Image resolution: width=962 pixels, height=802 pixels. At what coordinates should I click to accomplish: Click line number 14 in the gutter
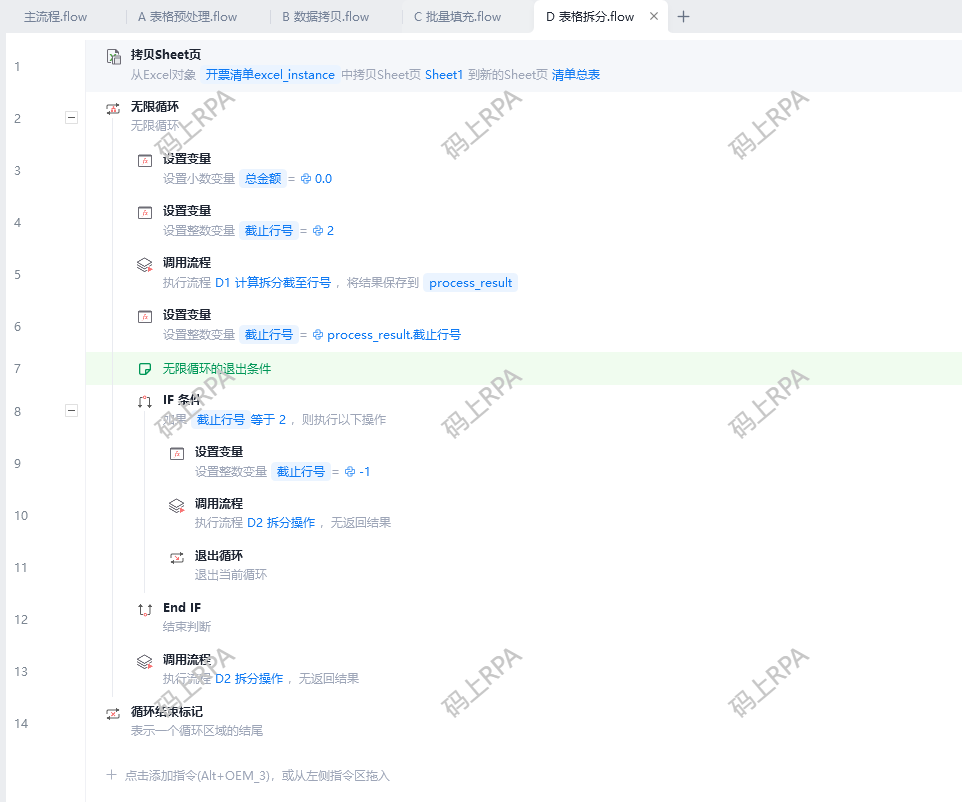21,723
